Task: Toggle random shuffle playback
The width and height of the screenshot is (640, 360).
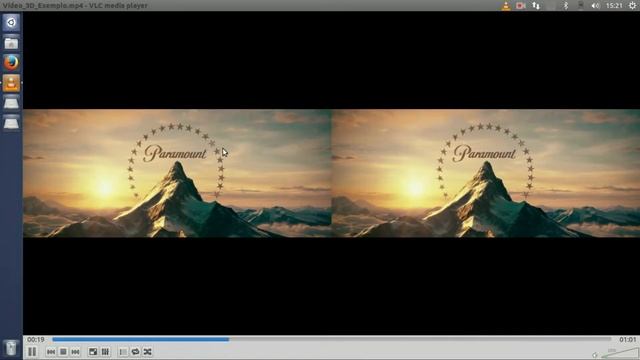Action: 147,352
